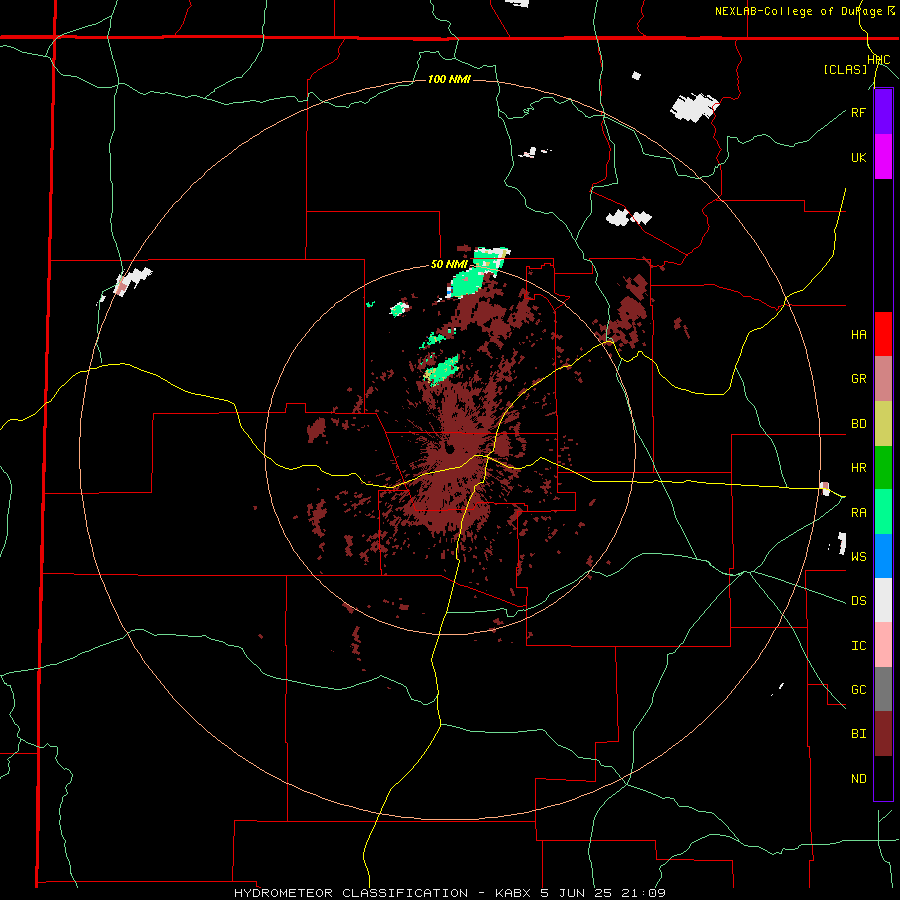Click the NEXLAB-College of DuPage text
900x900 pixels.
799,11
